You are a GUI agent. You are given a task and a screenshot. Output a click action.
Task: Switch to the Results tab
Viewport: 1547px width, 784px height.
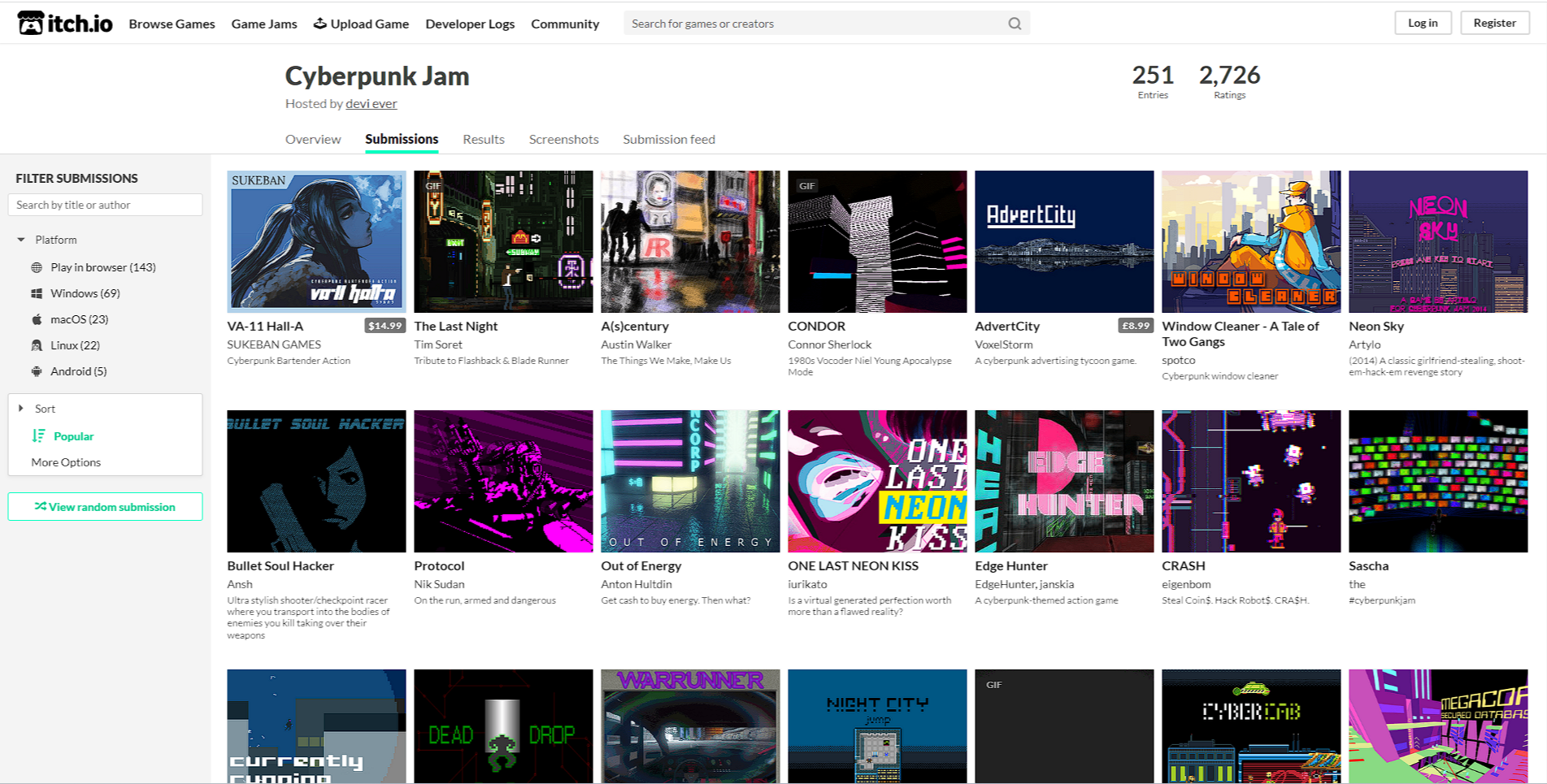[484, 139]
